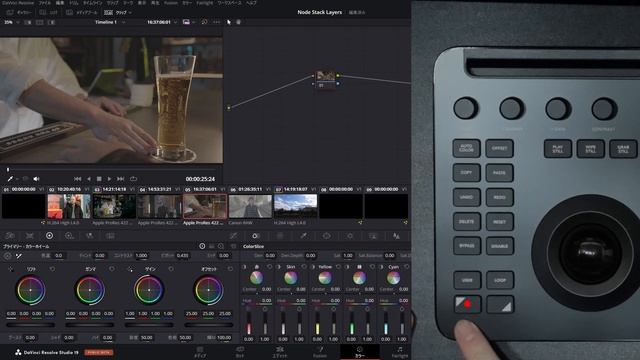Image resolution: width=640 pixels, height=360 pixels.
Task: Open the Color Match palette icon
Action: 30,236
